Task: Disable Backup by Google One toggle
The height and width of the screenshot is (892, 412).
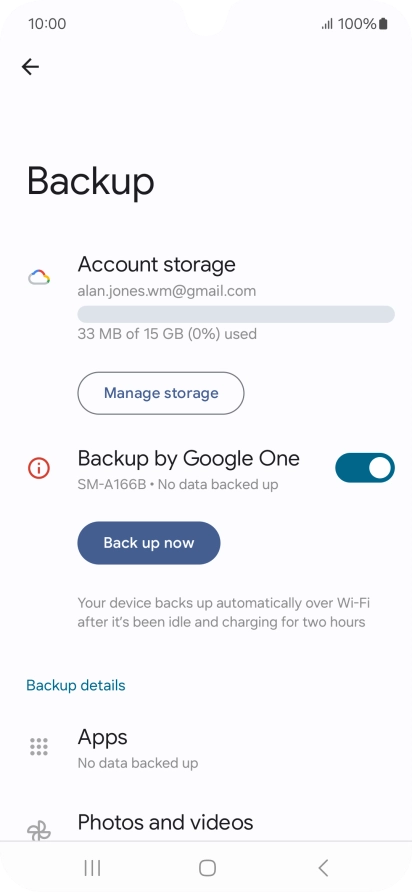Action: (x=365, y=468)
